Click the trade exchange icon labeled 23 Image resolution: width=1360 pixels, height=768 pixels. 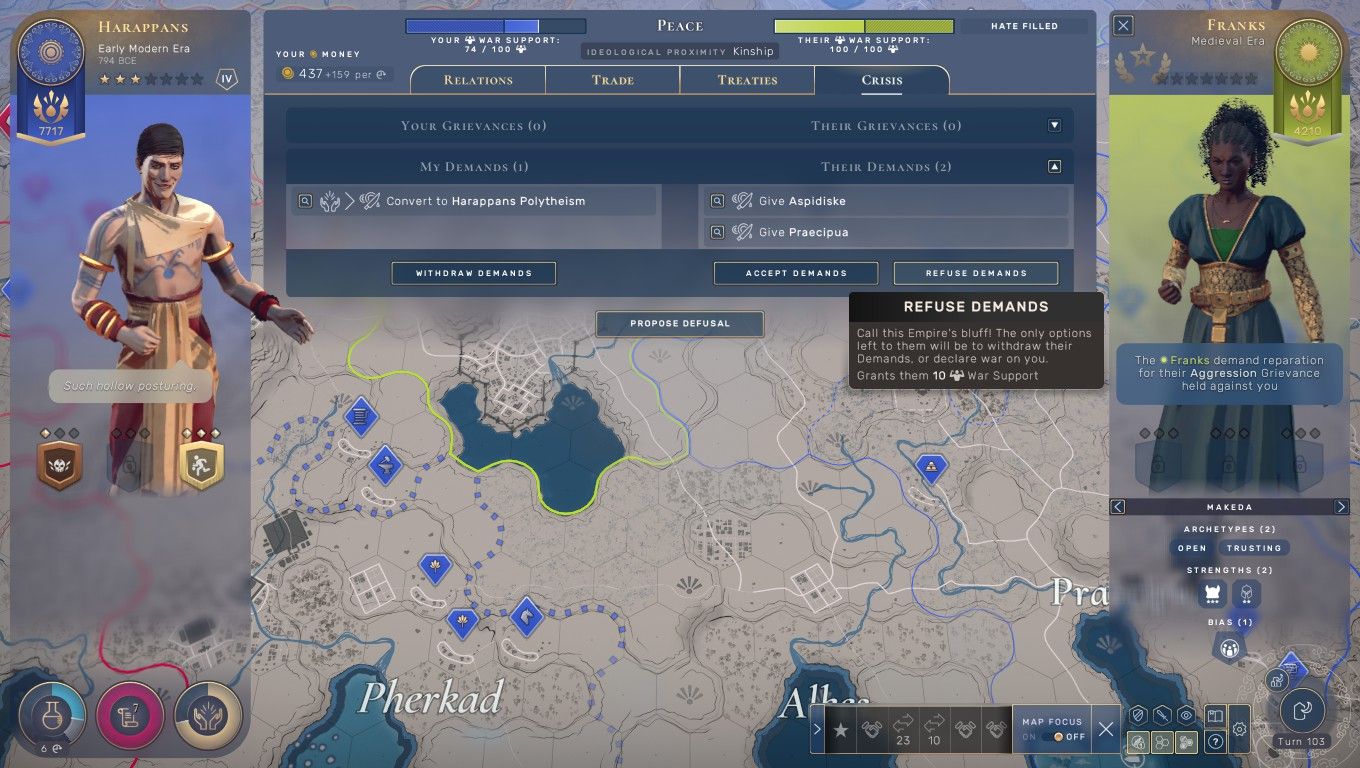[903, 729]
